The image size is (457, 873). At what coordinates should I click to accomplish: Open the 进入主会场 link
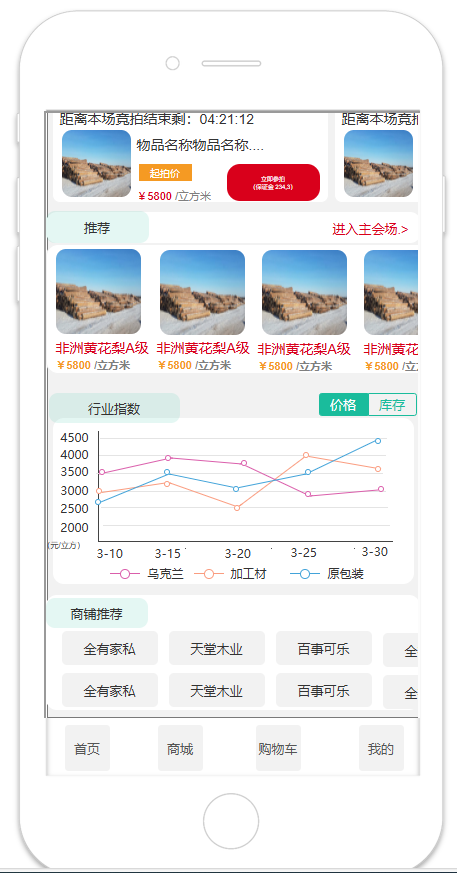pyautogui.click(x=370, y=229)
